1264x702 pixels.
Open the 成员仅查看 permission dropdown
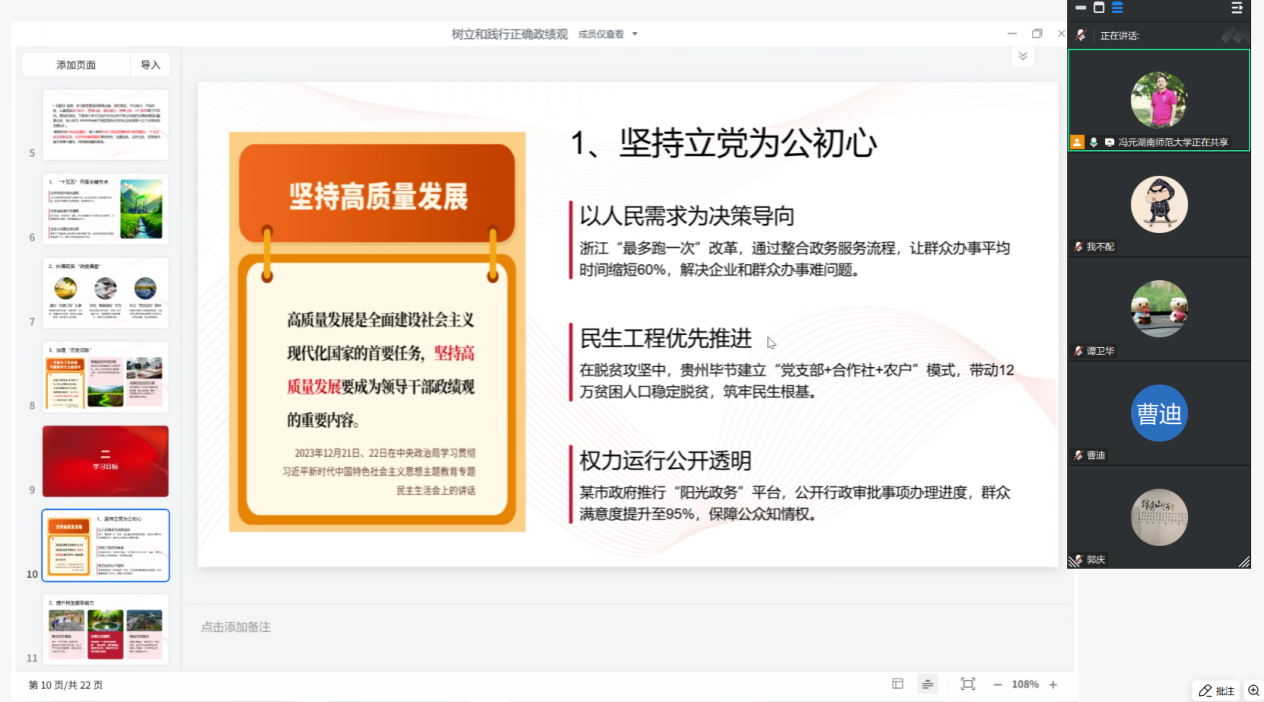608,34
